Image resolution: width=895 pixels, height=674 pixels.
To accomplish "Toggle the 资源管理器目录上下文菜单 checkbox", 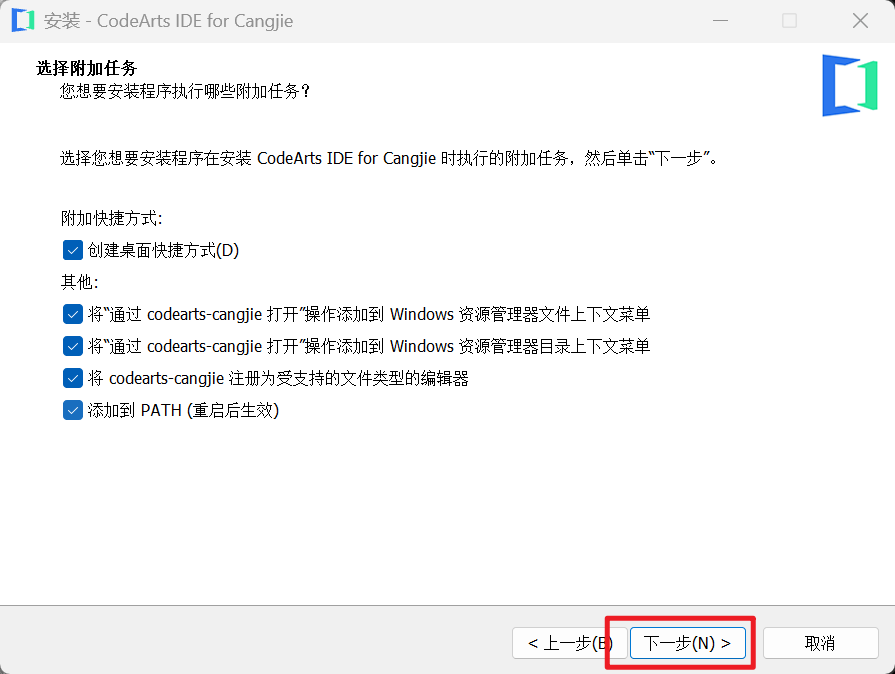I will click(x=72, y=346).
